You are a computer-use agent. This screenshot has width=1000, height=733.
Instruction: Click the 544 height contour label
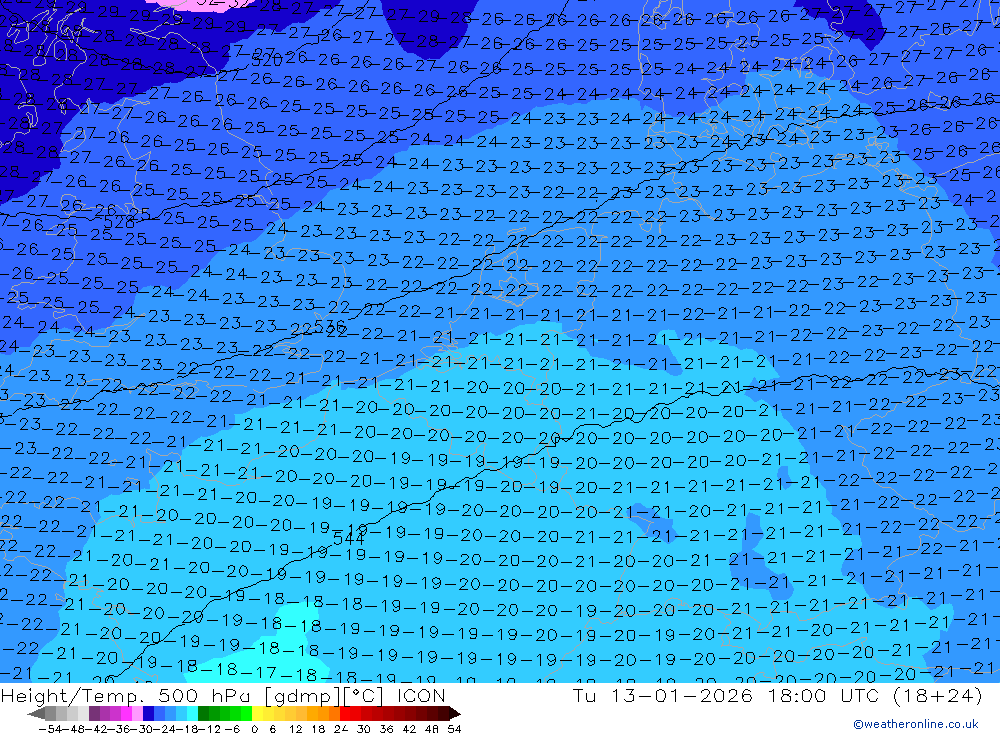pos(349,538)
